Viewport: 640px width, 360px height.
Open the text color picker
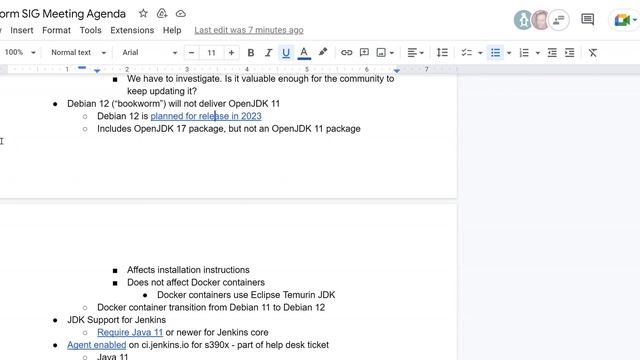click(x=304, y=53)
